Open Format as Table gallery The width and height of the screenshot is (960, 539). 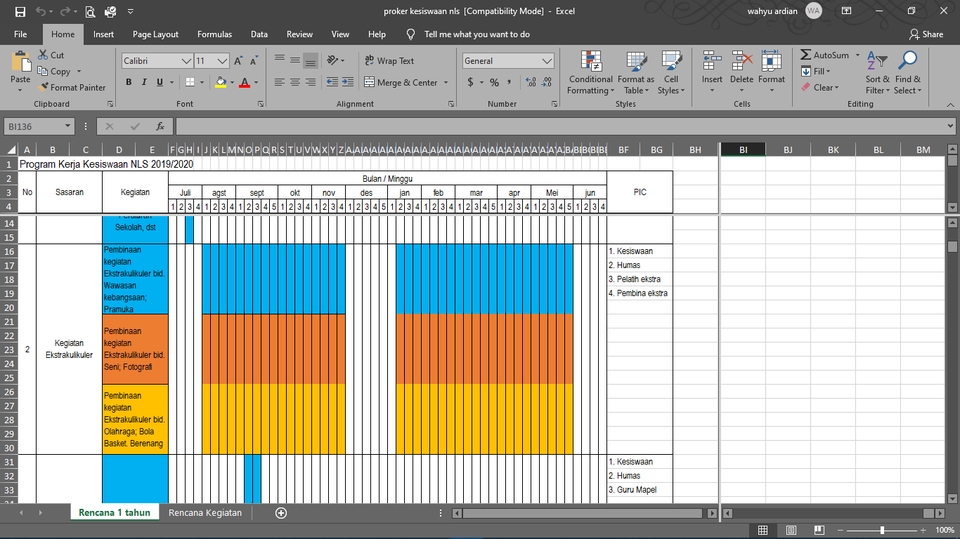click(636, 73)
